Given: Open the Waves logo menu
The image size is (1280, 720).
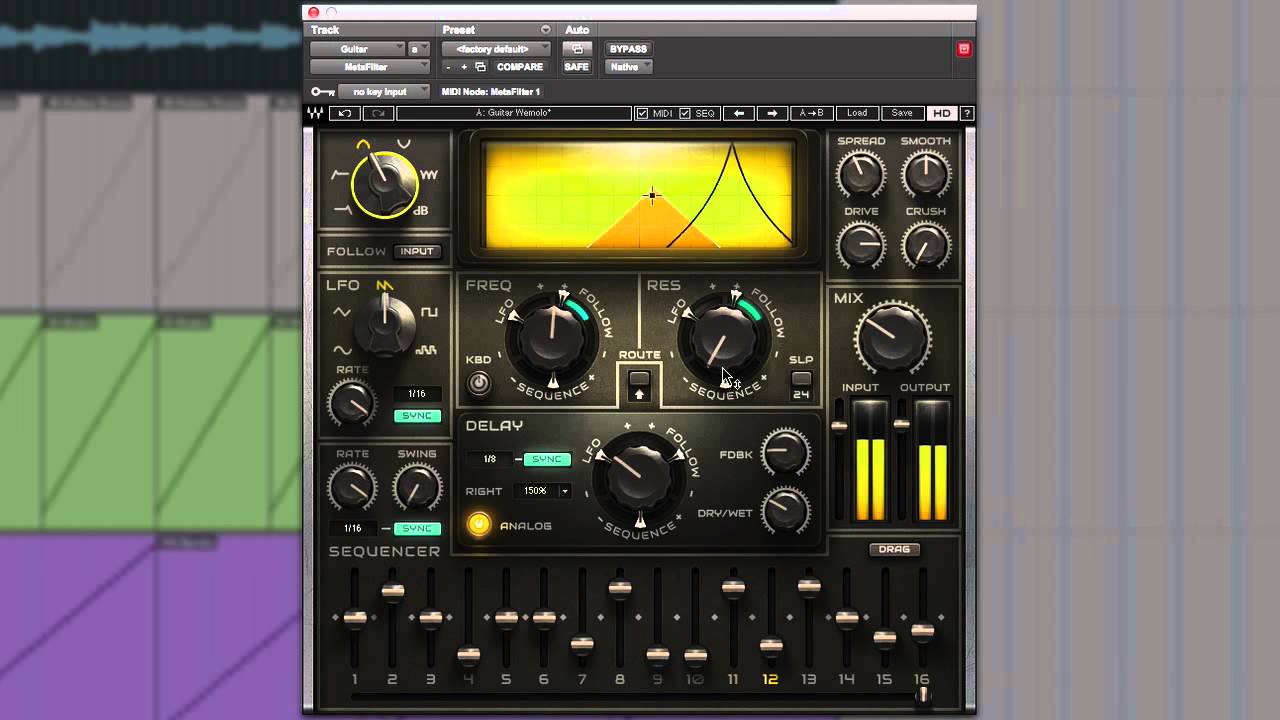Looking at the screenshot, I should click(x=315, y=113).
